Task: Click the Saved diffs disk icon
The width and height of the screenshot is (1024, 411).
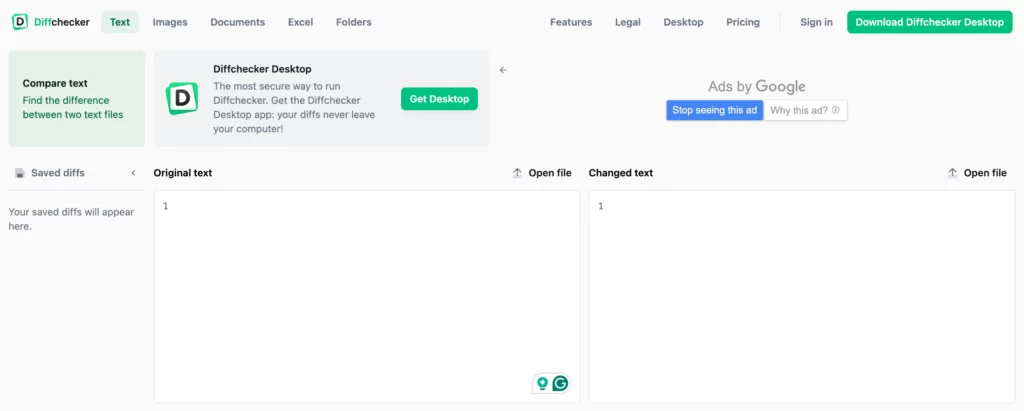Action: pyautogui.click(x=20, y=173)
